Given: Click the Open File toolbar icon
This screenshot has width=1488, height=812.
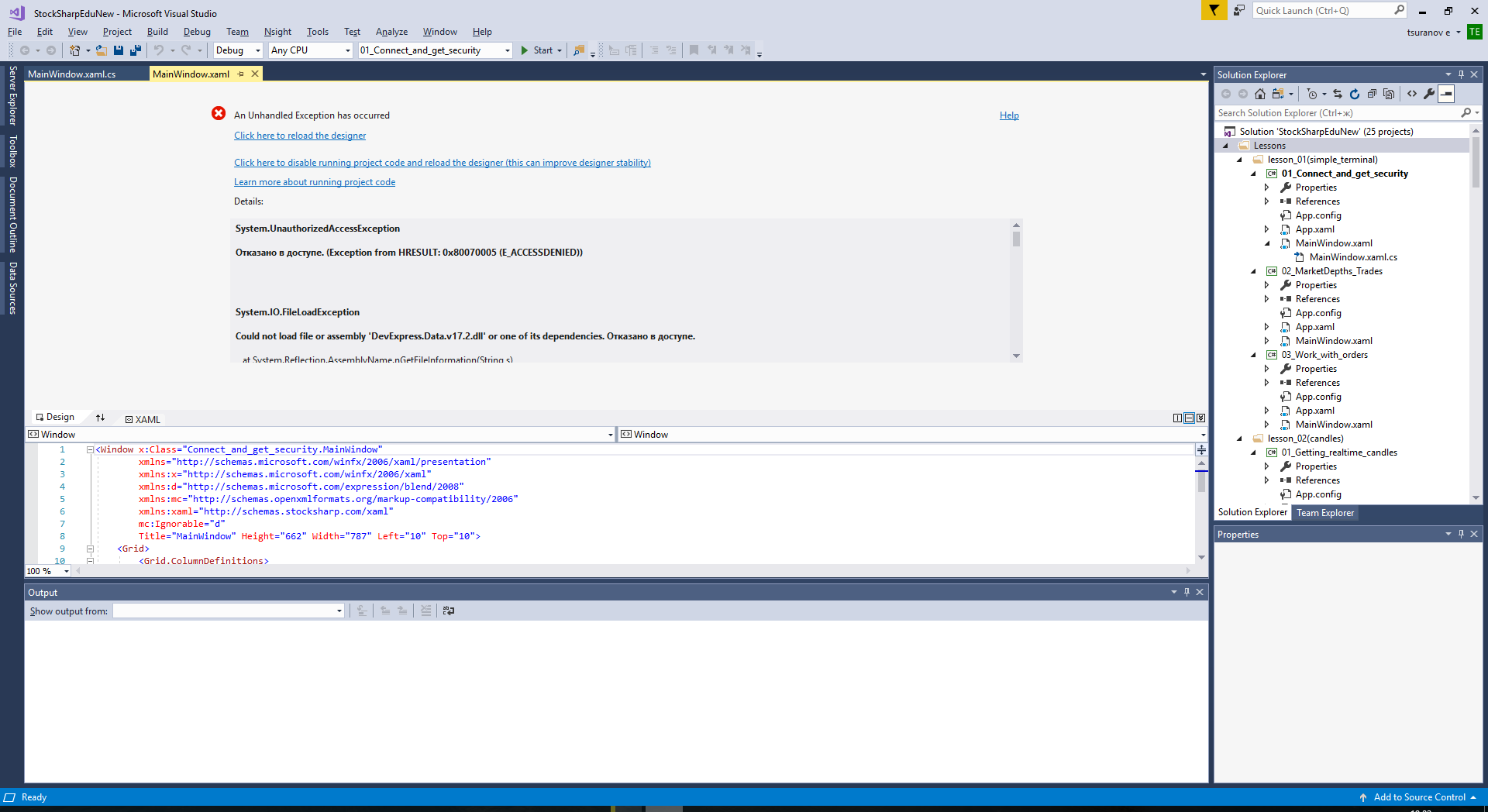Looking at the screenshot, I should pos(101,50).
